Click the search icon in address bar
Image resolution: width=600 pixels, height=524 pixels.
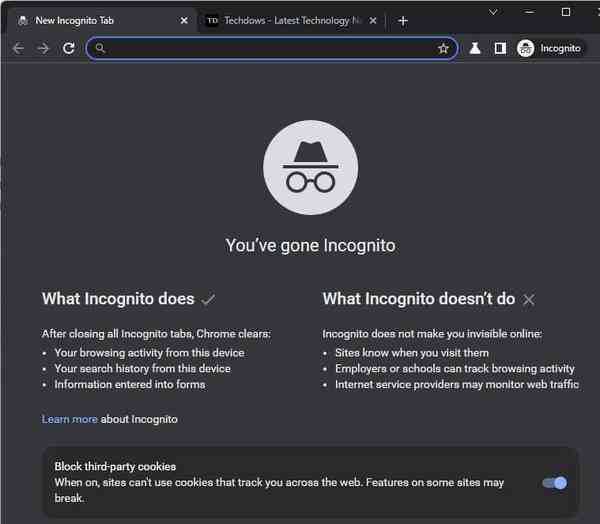[100, 48]
